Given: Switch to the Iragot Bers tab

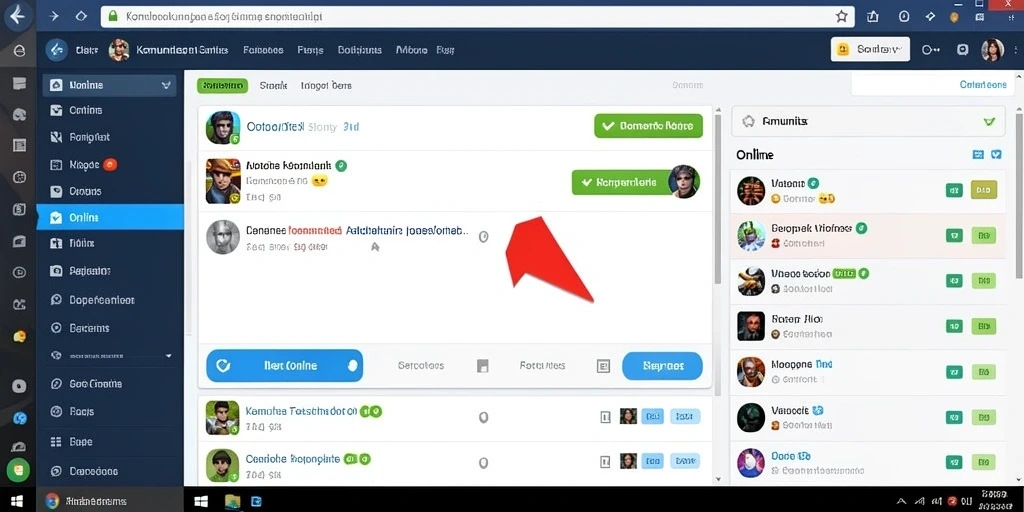Looking at the screenshot, I should click(326, 86).
